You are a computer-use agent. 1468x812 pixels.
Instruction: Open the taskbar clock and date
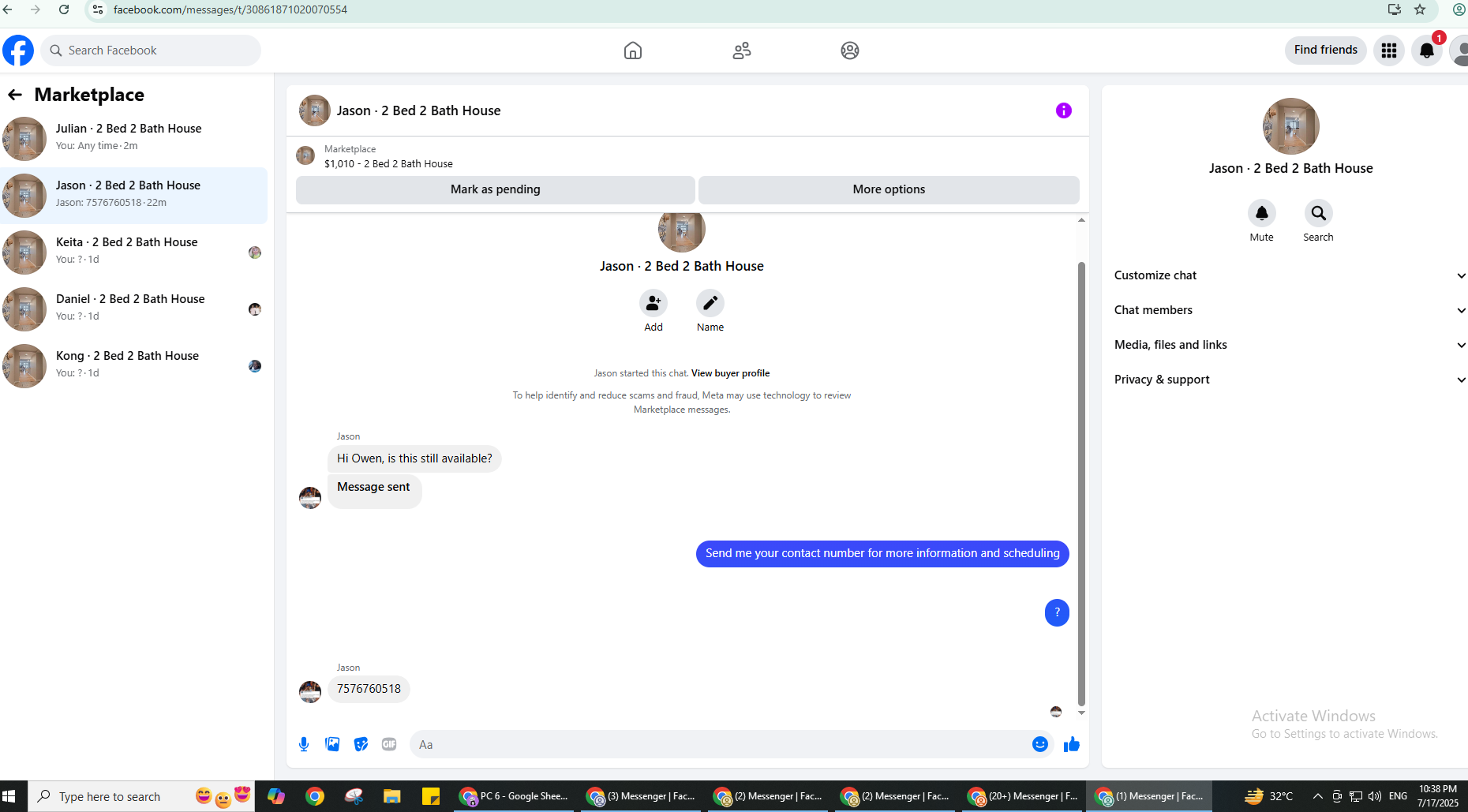click(x=1438, y=796)
